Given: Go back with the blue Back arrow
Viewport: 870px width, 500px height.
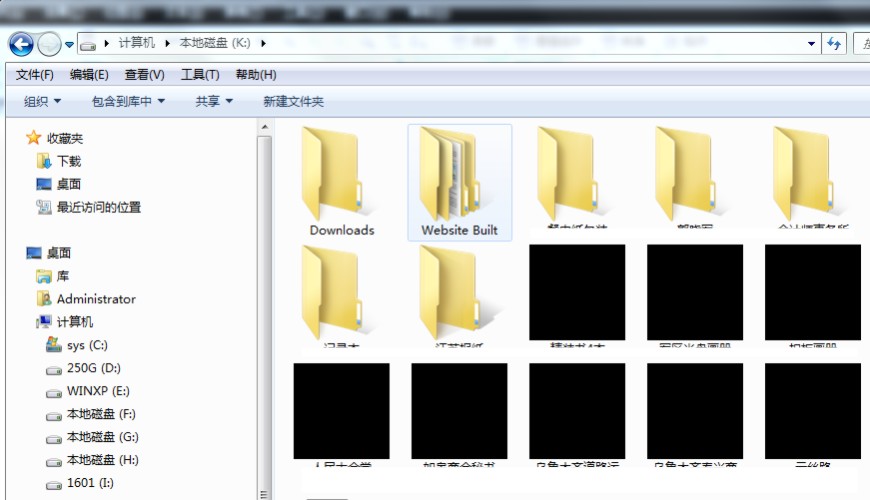Looking at the screenshot, I should (x=21, y=44).
